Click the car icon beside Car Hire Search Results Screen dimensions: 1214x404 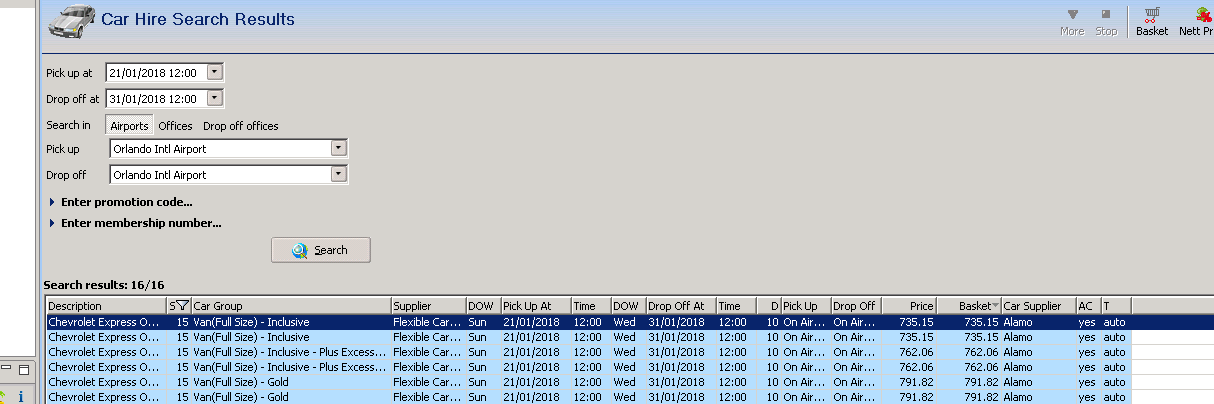click(71, 19)
